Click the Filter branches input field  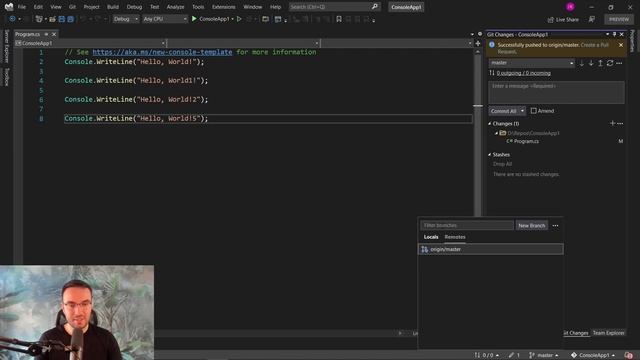pos(467,225)
